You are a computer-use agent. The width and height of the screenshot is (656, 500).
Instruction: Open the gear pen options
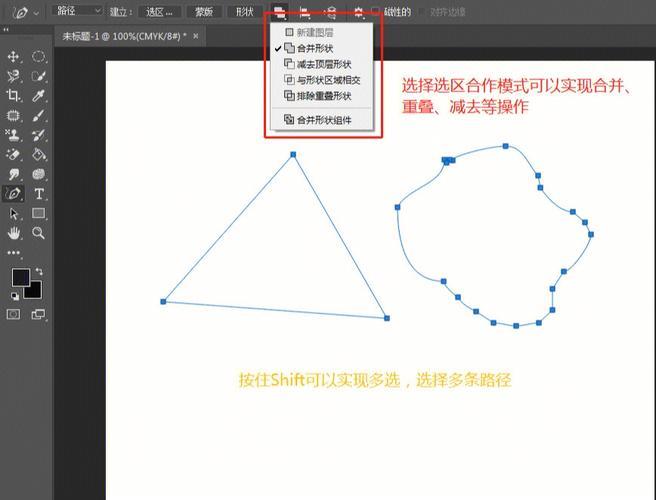(359, 12)
